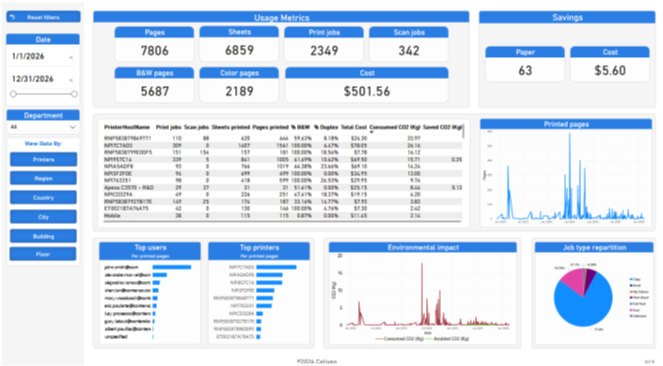Screen dimensions: 663x366
Task: Click the sort arrow under Consumed CO2
Action: [372, 132]
